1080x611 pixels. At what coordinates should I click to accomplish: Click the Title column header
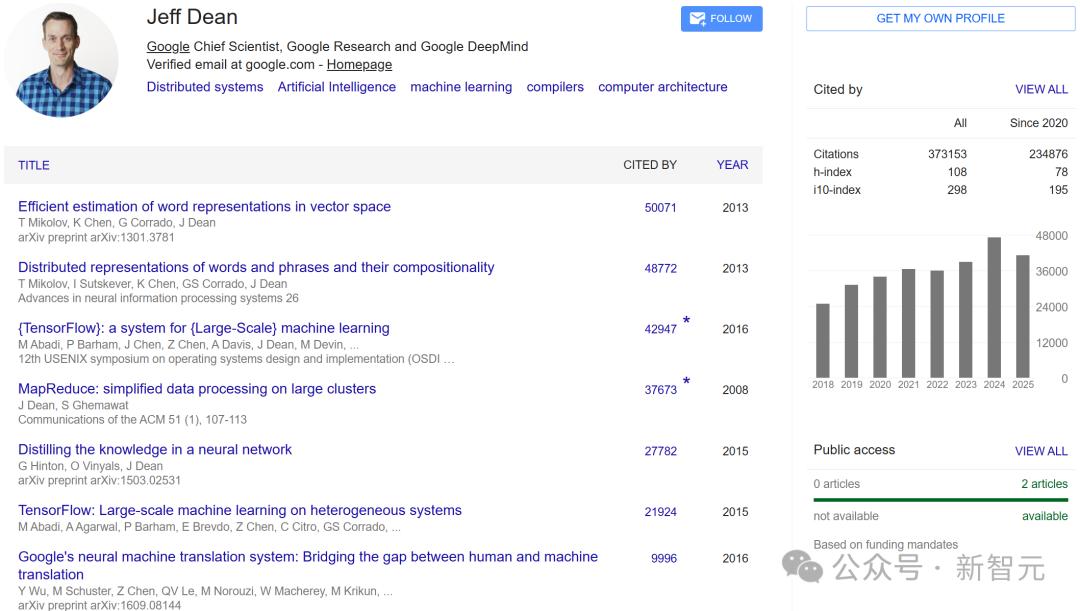[34, 165]
